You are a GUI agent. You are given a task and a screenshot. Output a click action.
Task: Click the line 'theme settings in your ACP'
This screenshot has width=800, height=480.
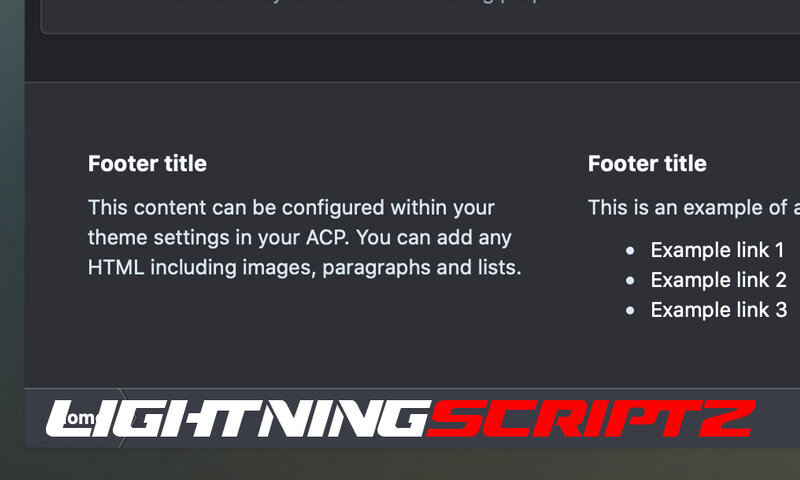coord(300,238)
